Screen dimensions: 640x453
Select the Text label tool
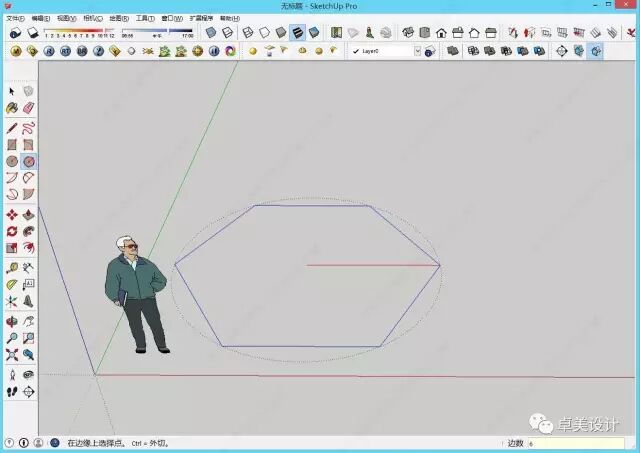pos(29,284)
